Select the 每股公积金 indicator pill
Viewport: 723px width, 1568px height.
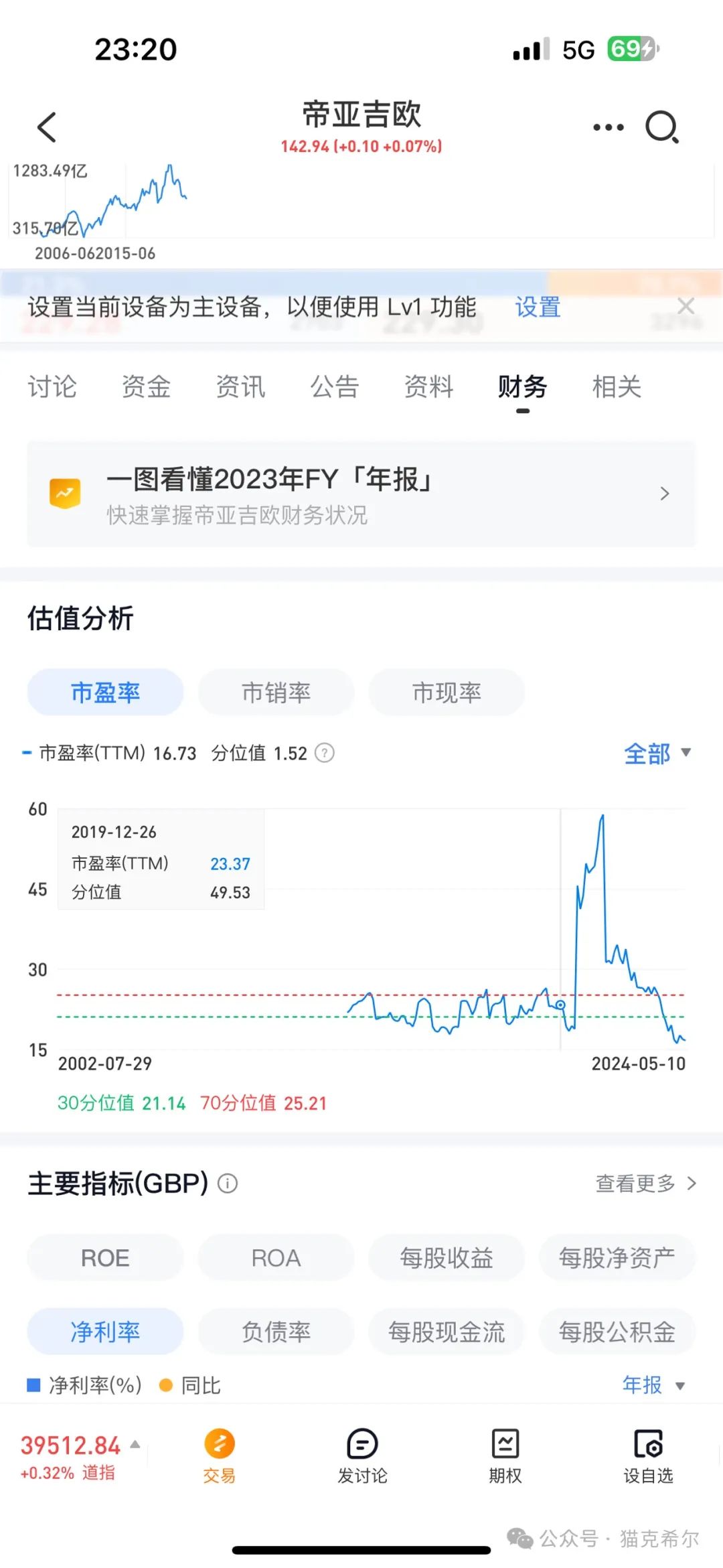click(x=617, y=1331)
